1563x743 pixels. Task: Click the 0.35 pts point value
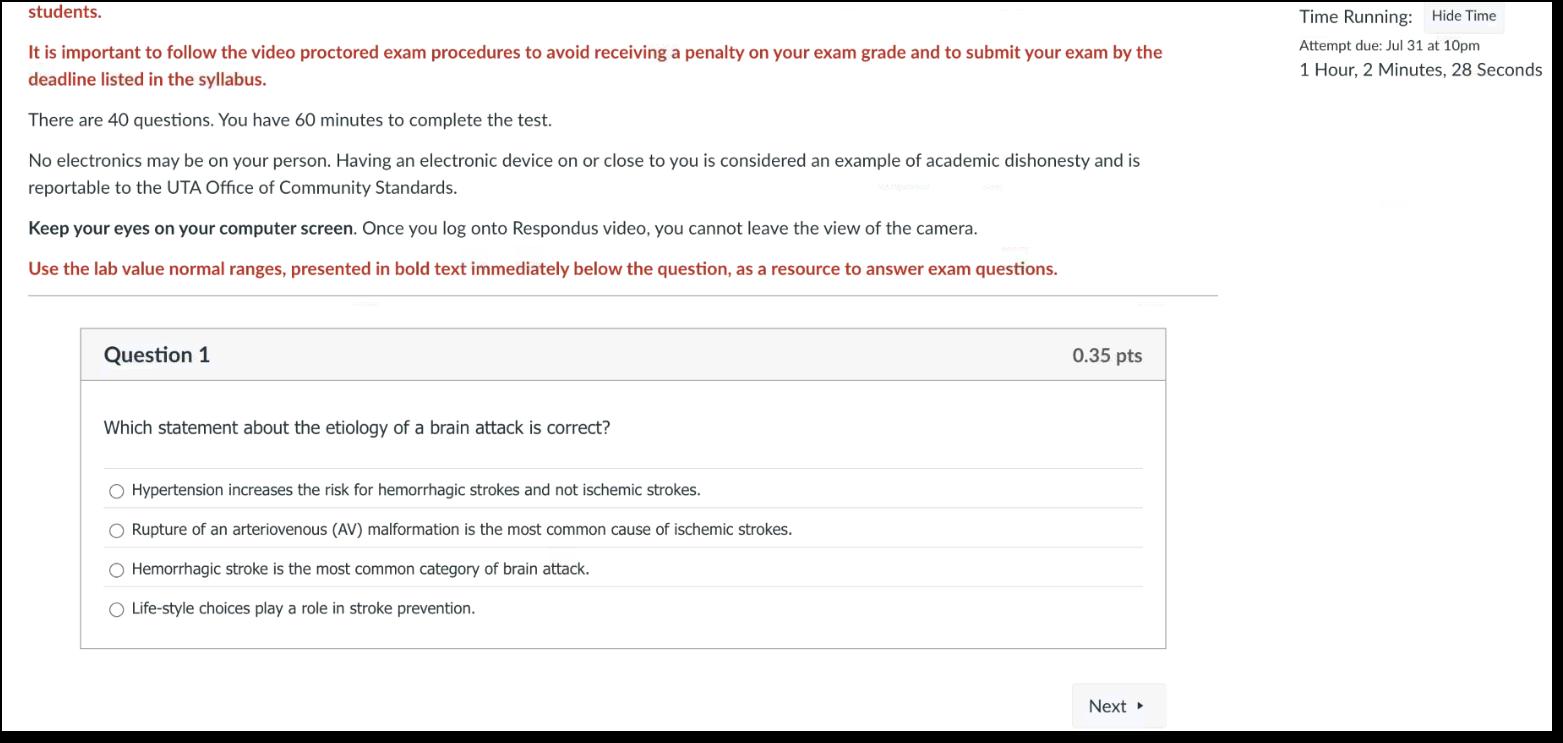[x=1107, y=356]
